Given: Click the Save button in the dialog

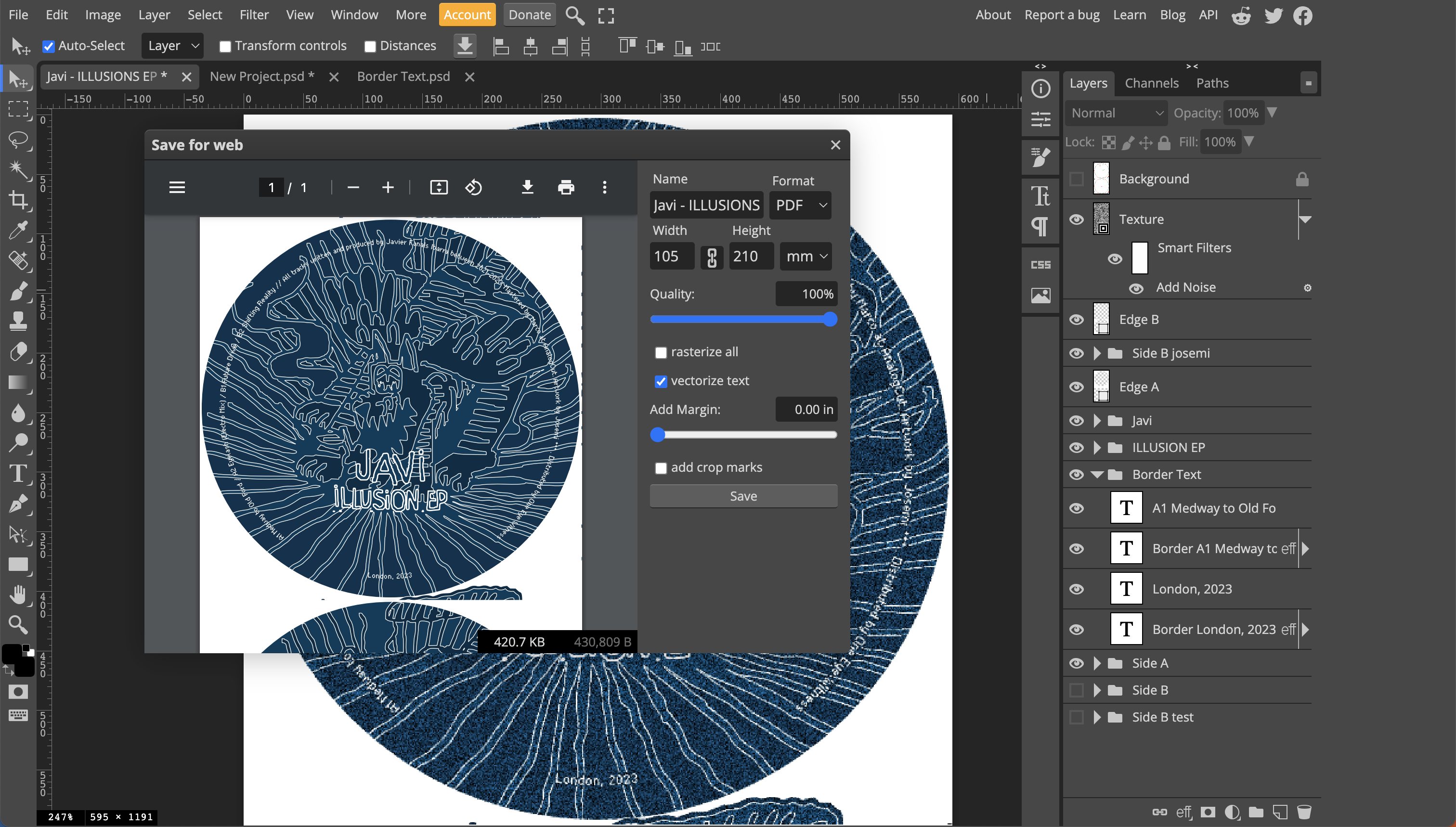Looking at the screenshot, I should 743,496.
